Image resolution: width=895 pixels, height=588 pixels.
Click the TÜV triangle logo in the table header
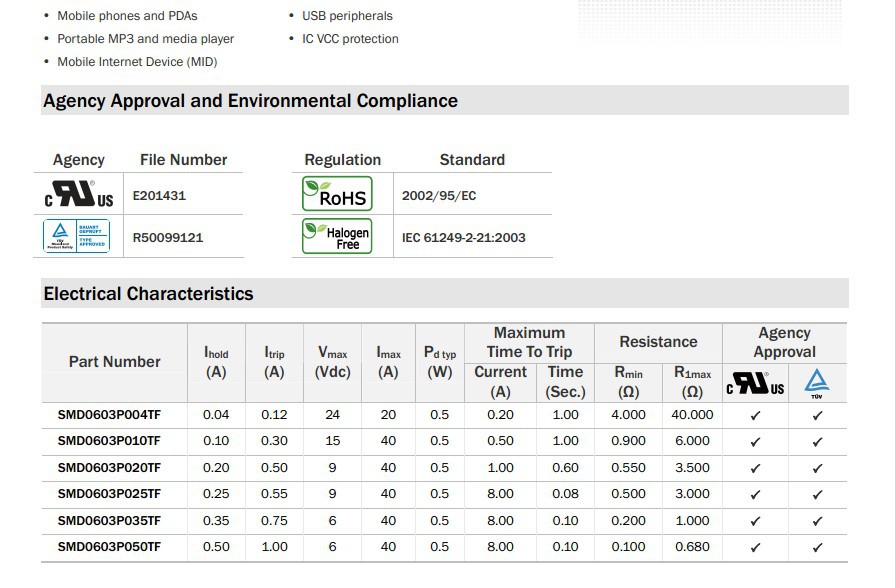click(817, 384)
